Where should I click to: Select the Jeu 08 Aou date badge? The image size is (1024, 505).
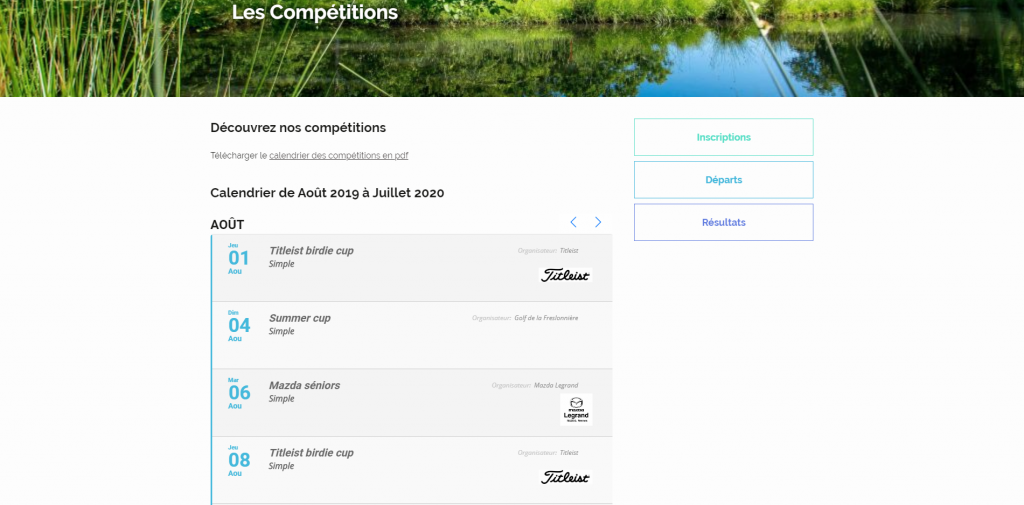(x=239, y=460)
